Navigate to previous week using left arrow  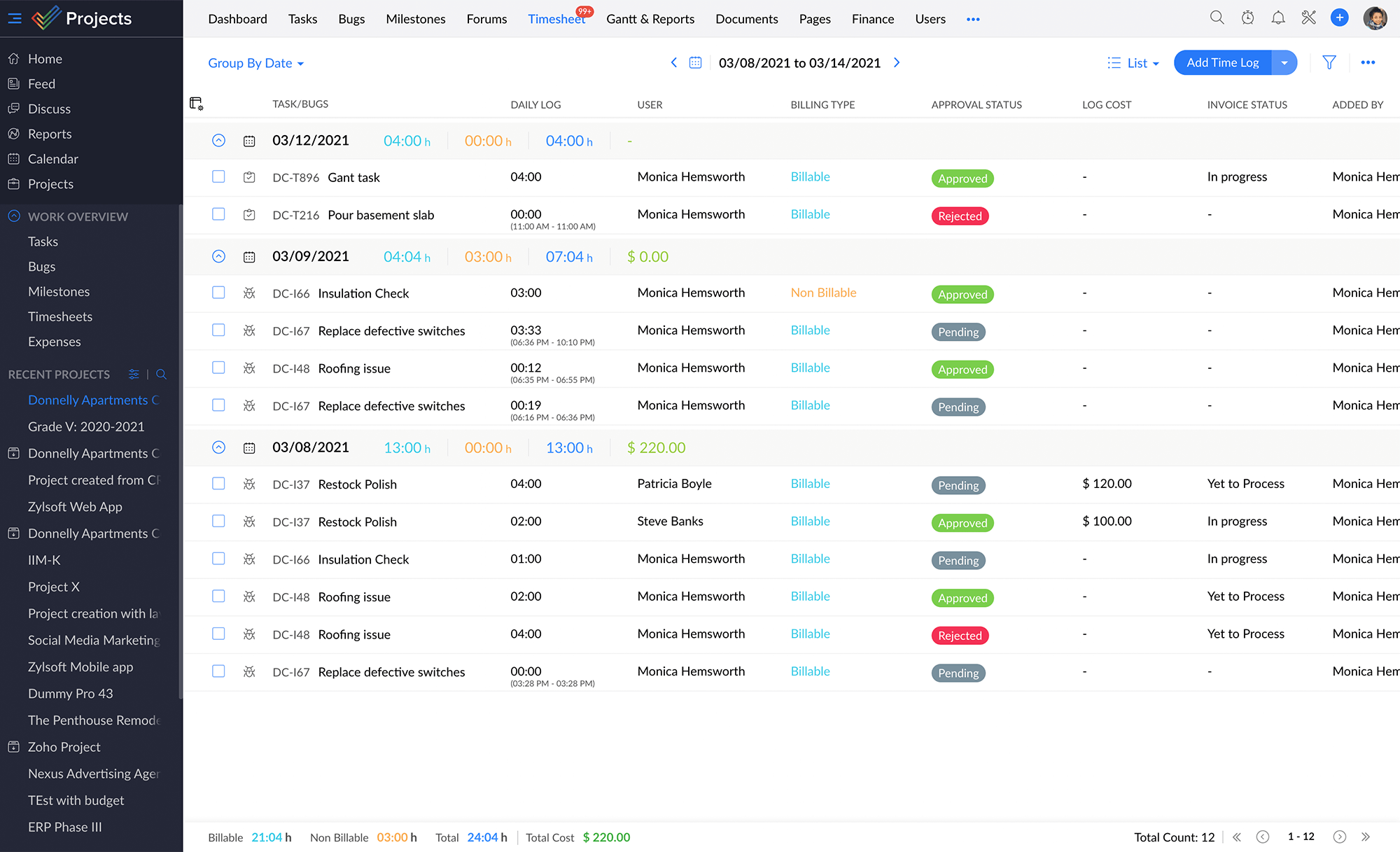pos(673,63)
